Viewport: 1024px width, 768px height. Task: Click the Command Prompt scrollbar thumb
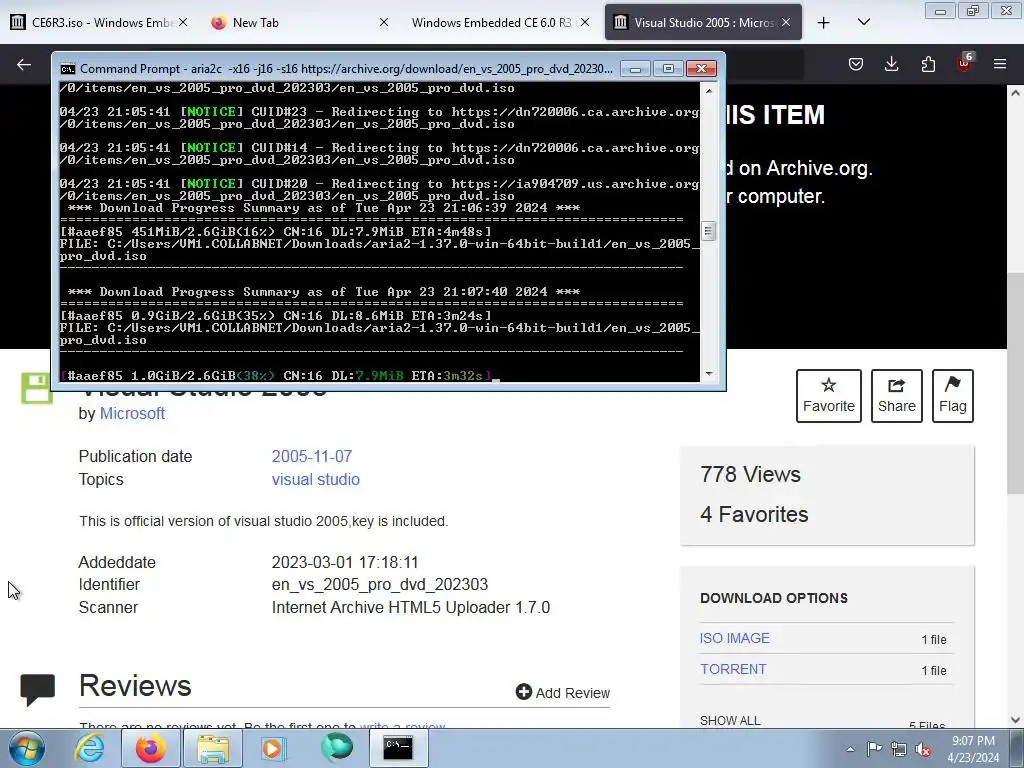709,231
